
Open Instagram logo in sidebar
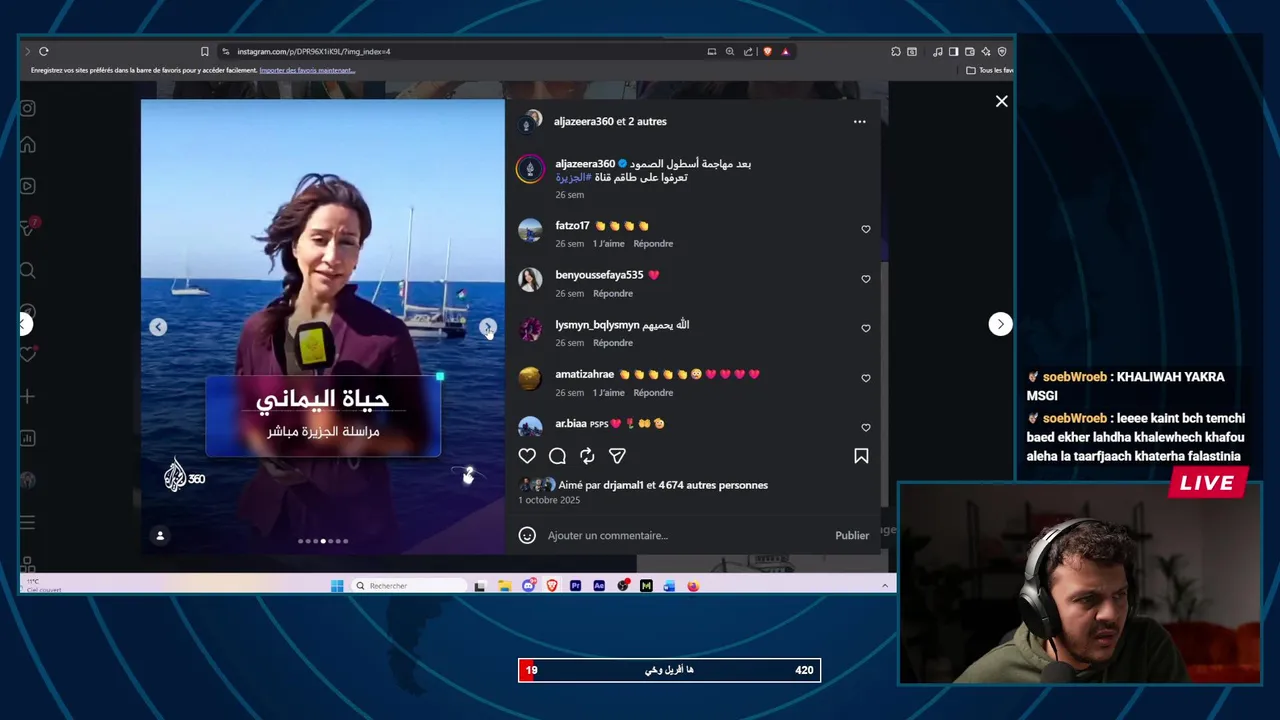[28, 108]
